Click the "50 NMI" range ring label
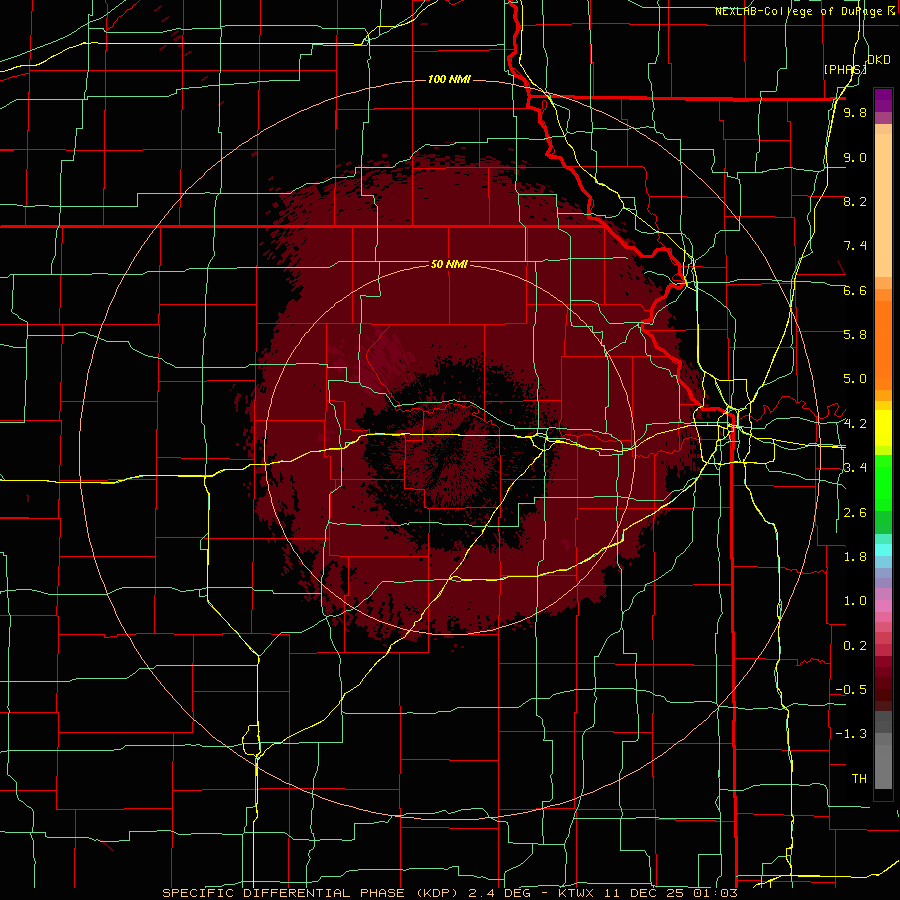Screen dimensions: 900x900 tap(449, 265)
